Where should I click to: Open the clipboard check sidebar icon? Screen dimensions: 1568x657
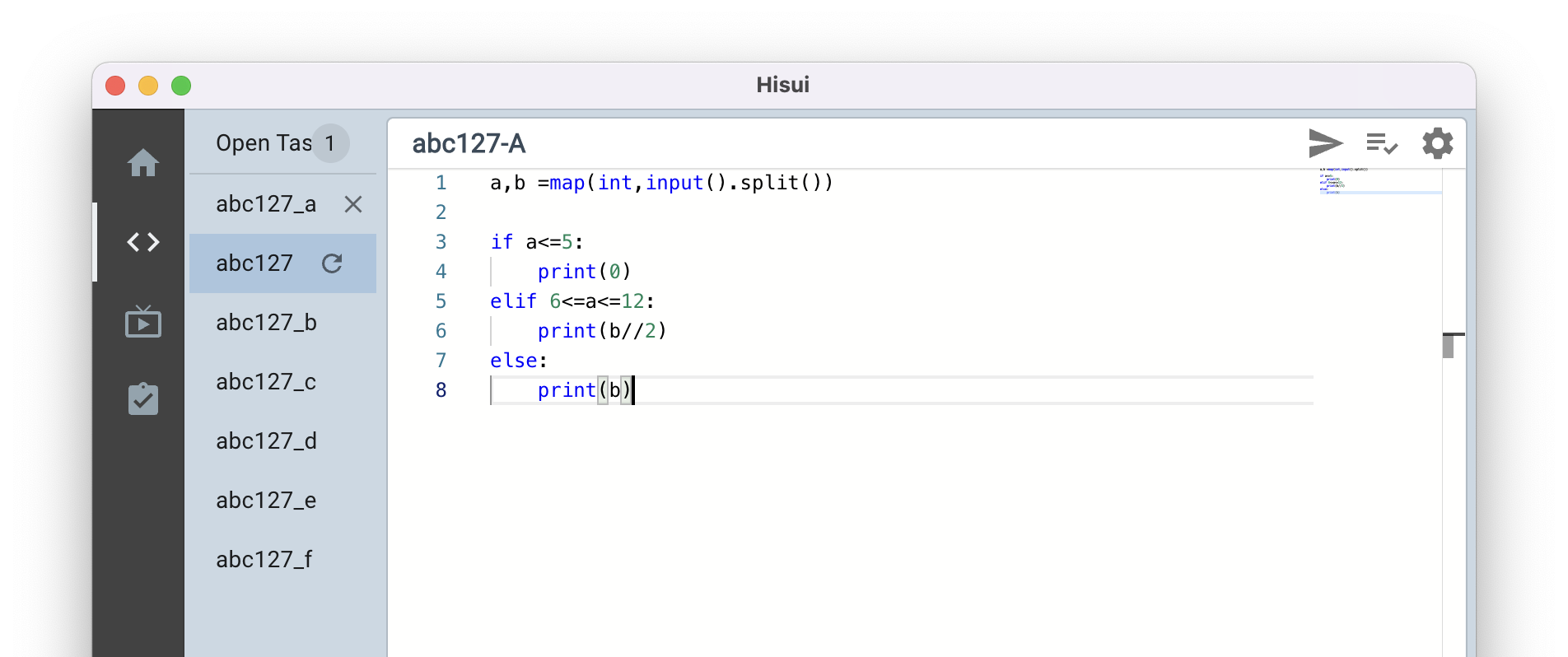[143, 399]
